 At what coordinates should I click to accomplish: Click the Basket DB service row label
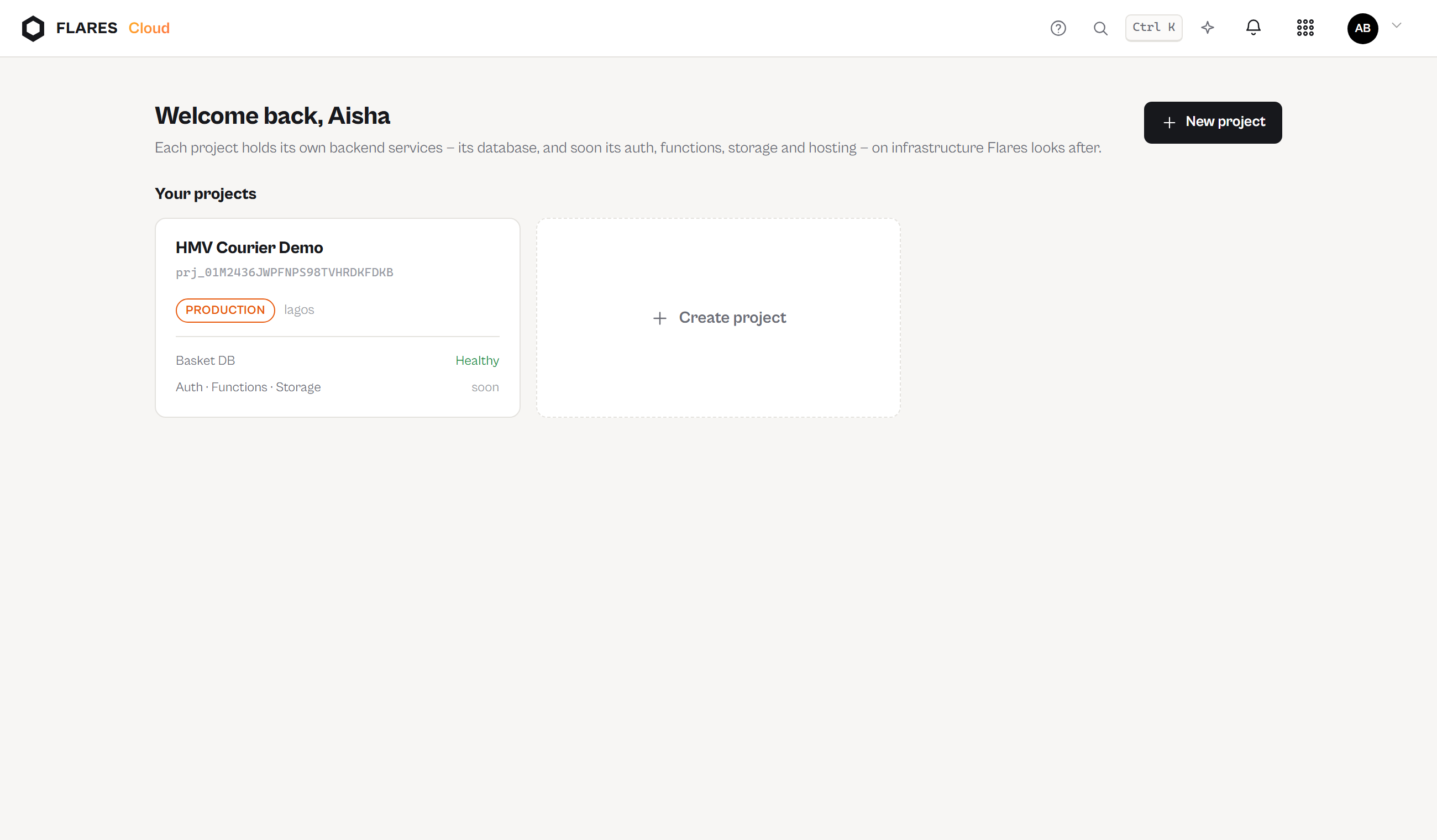click(204, 360)
